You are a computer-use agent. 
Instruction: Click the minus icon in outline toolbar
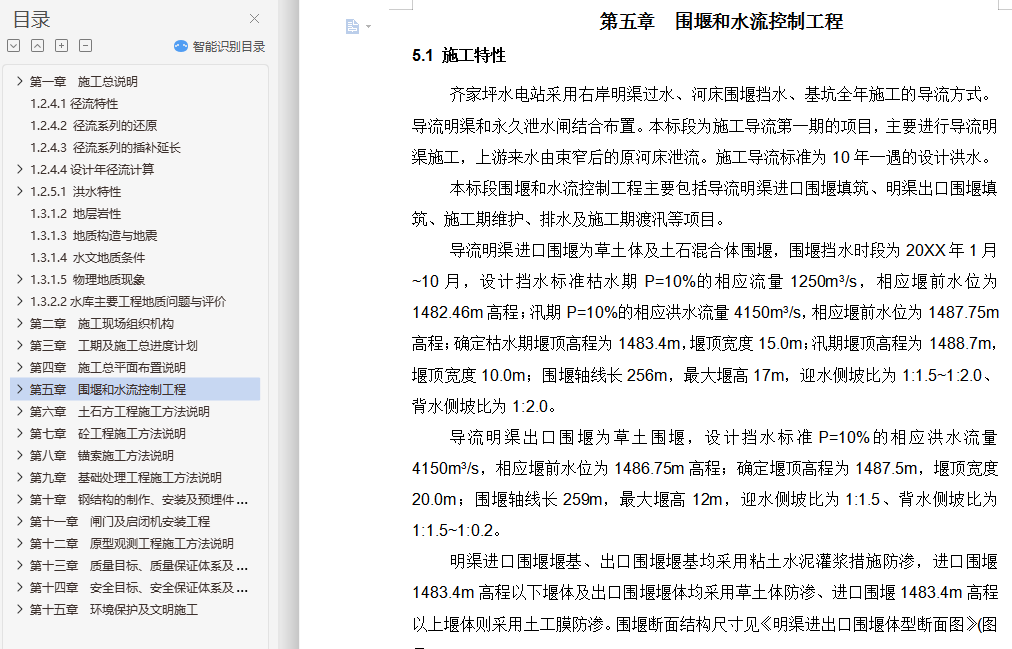click(85, 45)
